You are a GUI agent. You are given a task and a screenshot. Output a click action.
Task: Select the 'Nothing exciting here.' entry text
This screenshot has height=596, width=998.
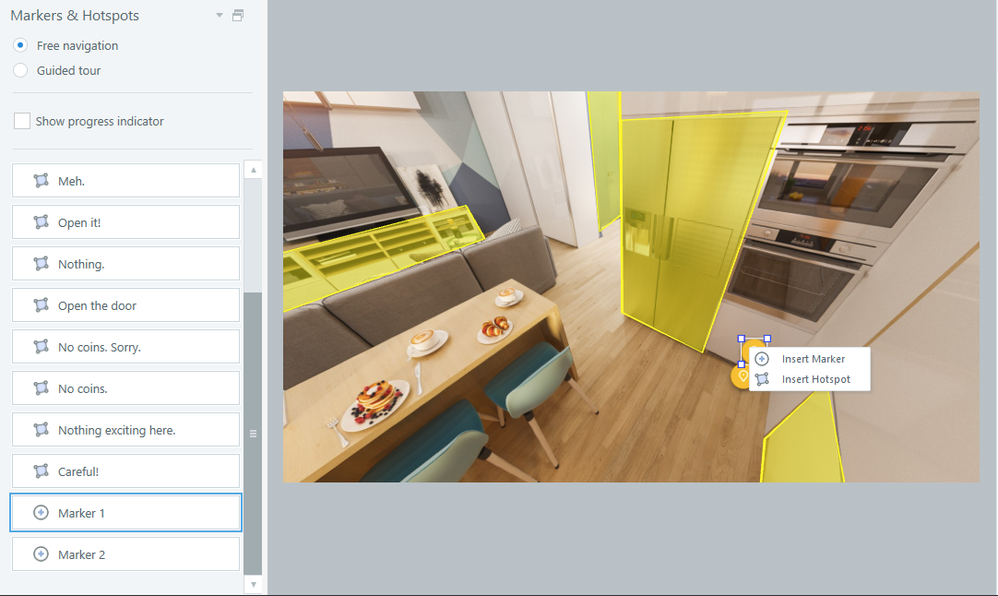116,430
